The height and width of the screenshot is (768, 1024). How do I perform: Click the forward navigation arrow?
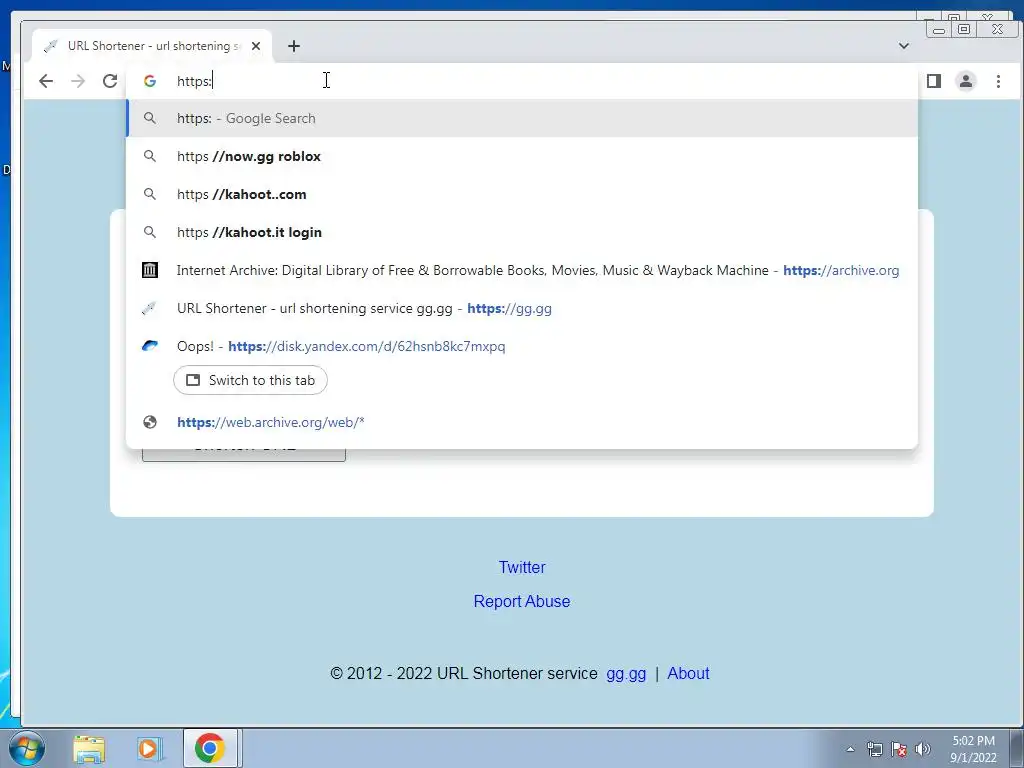(78, 81)
